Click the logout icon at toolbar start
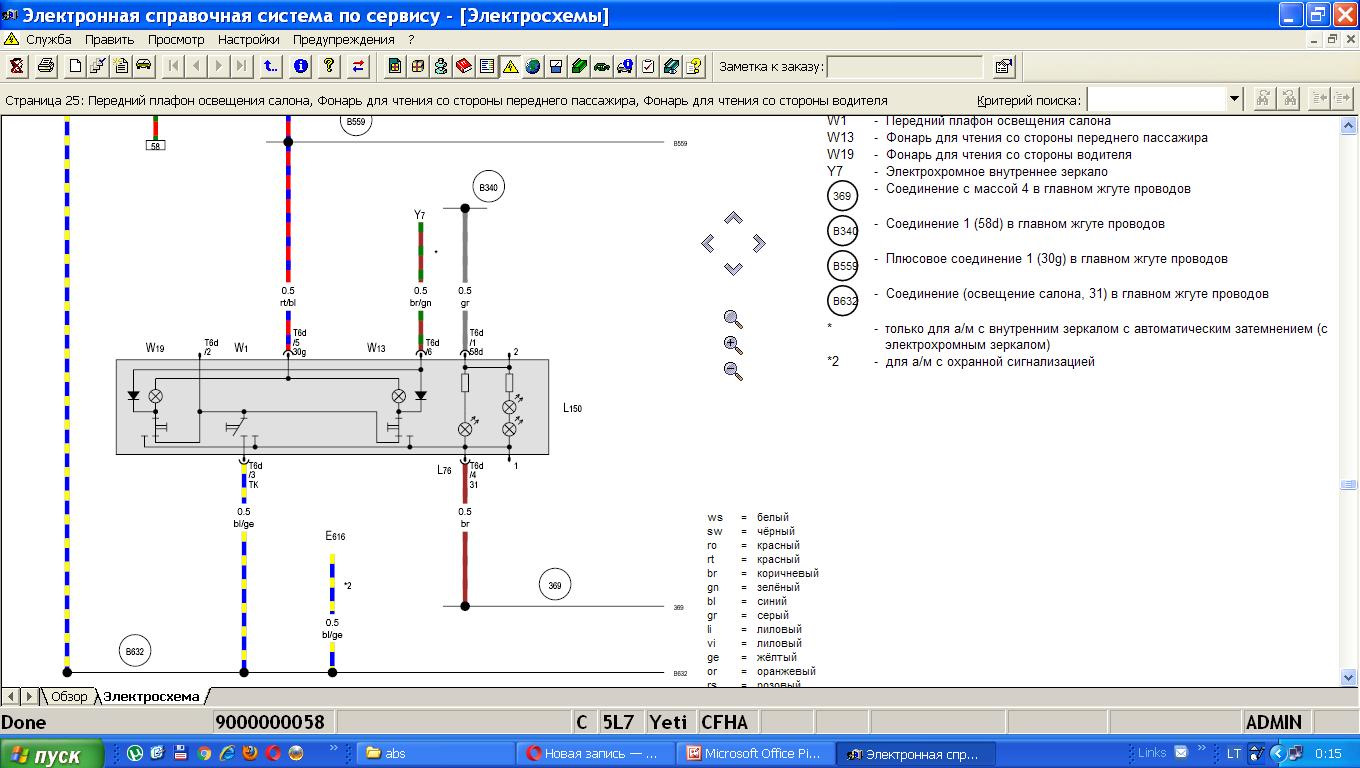 point(17,67)
